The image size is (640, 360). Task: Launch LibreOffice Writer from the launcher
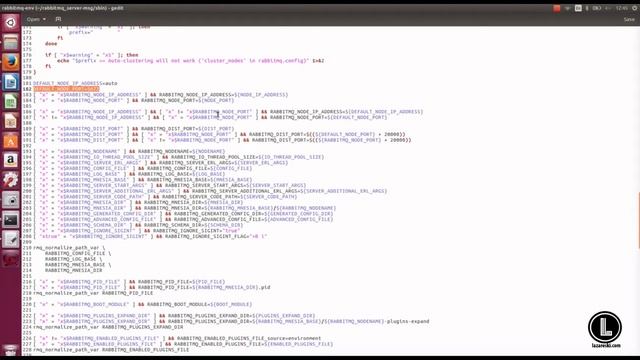pyautogui.click(x=11, y=82)
